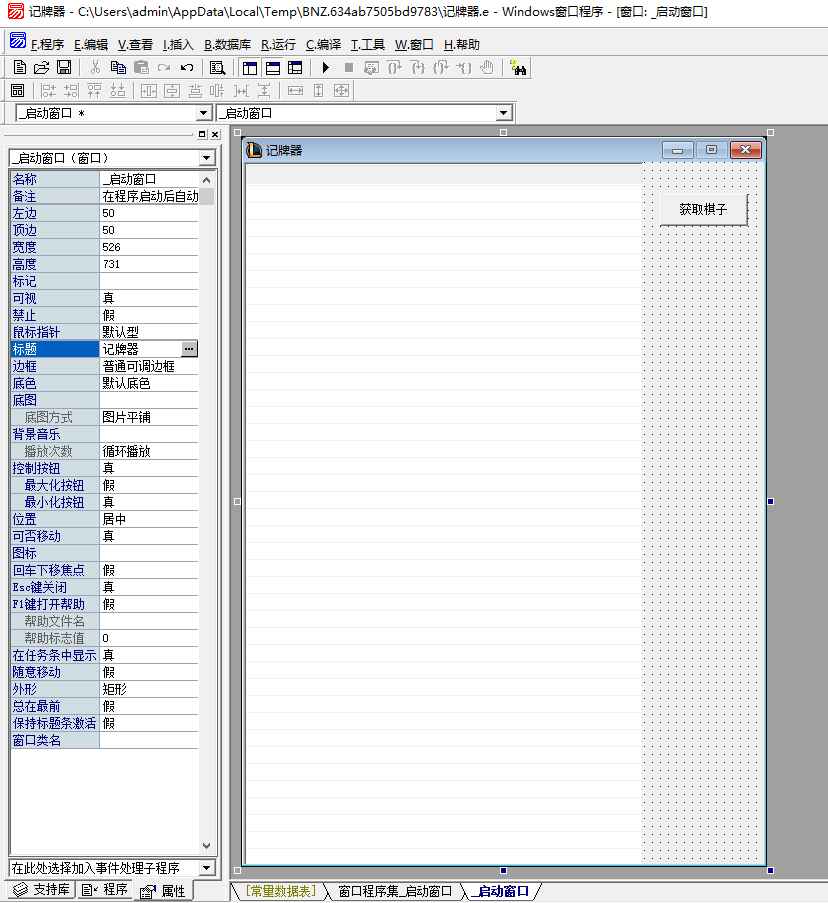Open the component selector dropdown in the properties panel
This screenshot has width=828, height=903.
click(x=206, y=158)
